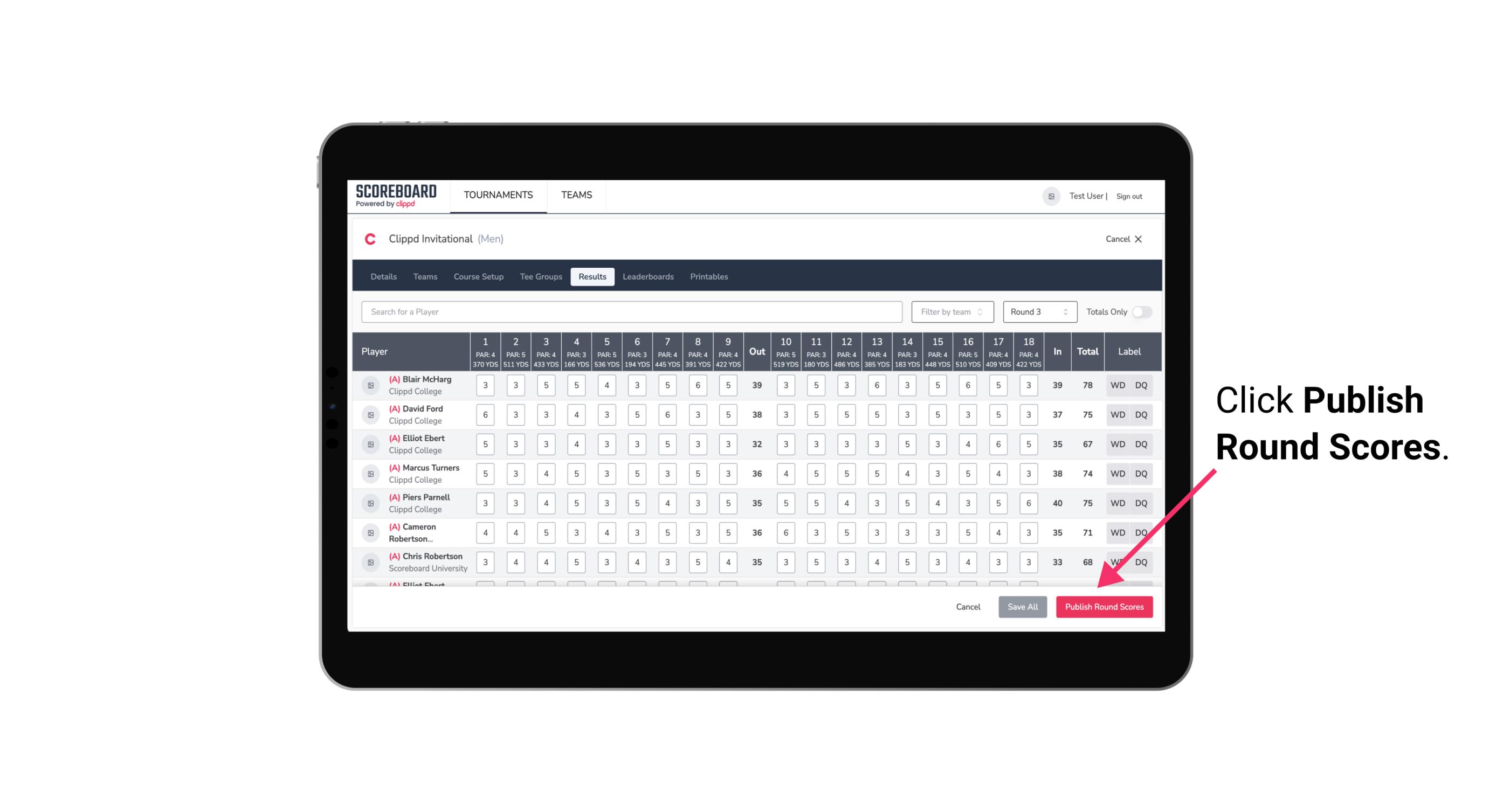The width and height of the screenshot is (1510, 812).
Task: Click the DQ icon for Marcus Turners
Action: click(x=1141, y=473)
